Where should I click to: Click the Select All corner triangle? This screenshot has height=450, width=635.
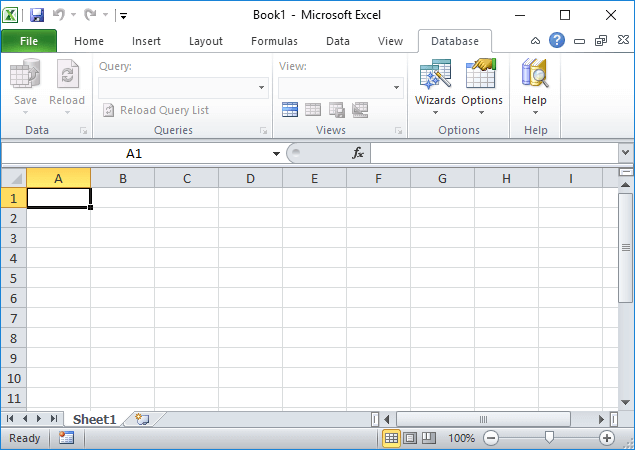tap(14, 178)
